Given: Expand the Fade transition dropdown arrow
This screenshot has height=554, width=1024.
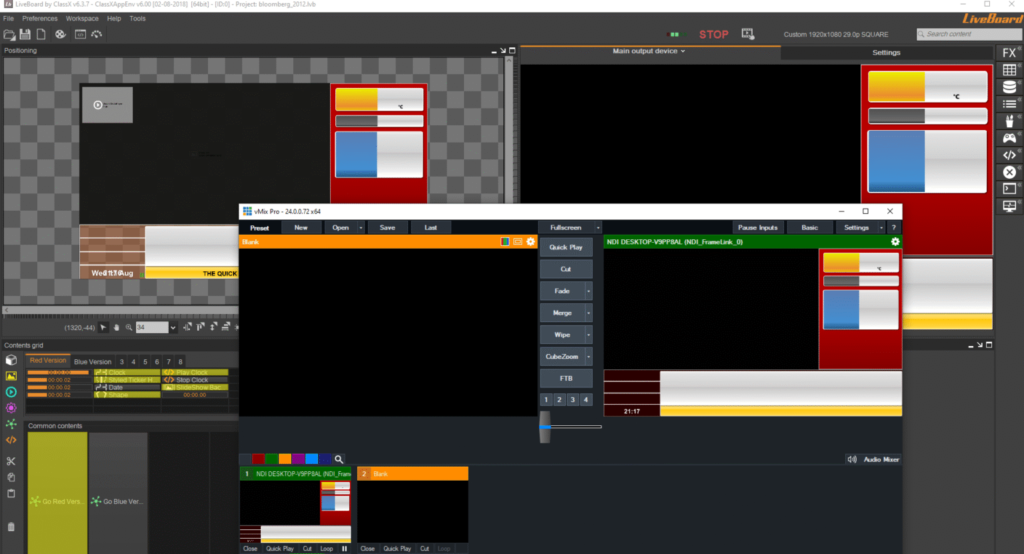Looking at the screenshot, I should [x=588, y=291].
